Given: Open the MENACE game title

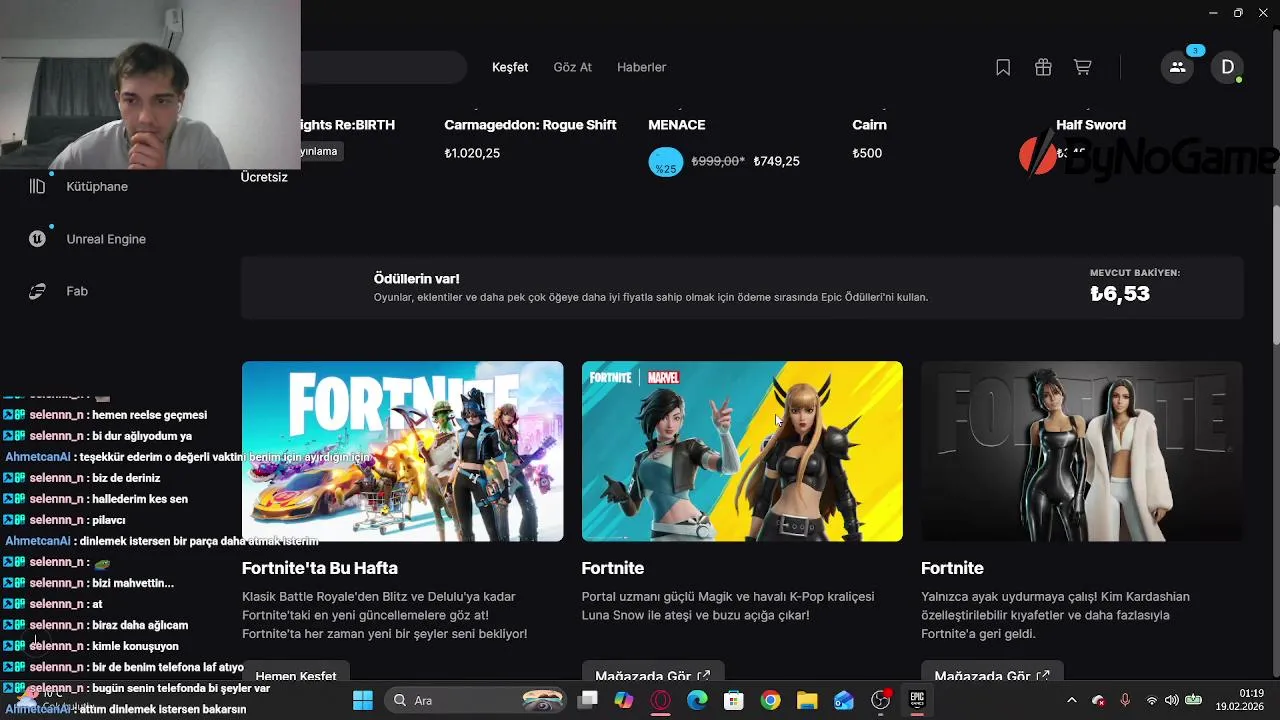Looking at the screenshot, I should (677, 125).
